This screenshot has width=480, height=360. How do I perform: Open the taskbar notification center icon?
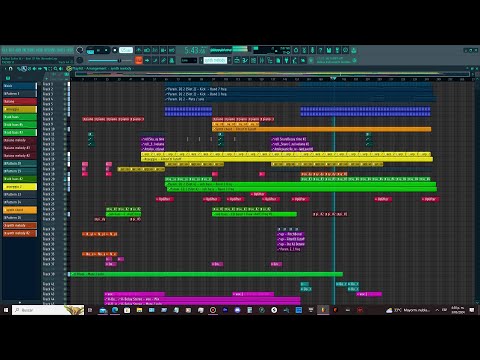coord(472,310)
